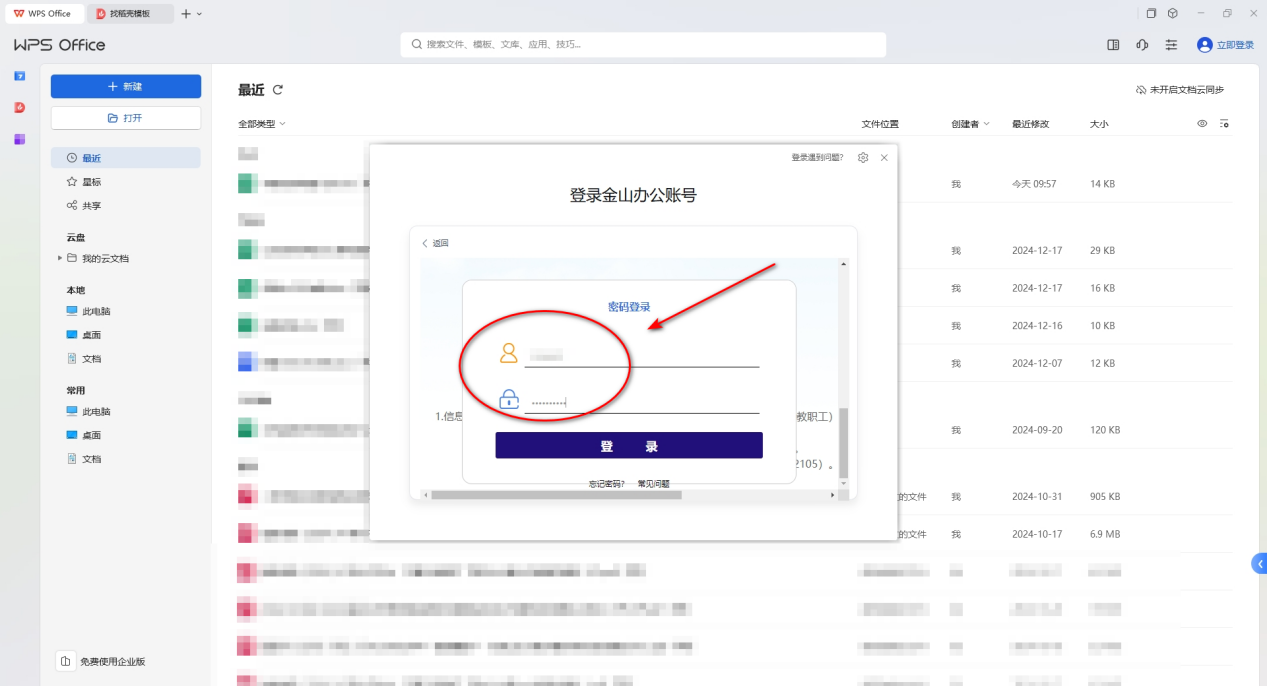Click the file row modified 今天 09:57

pos(735,184)
